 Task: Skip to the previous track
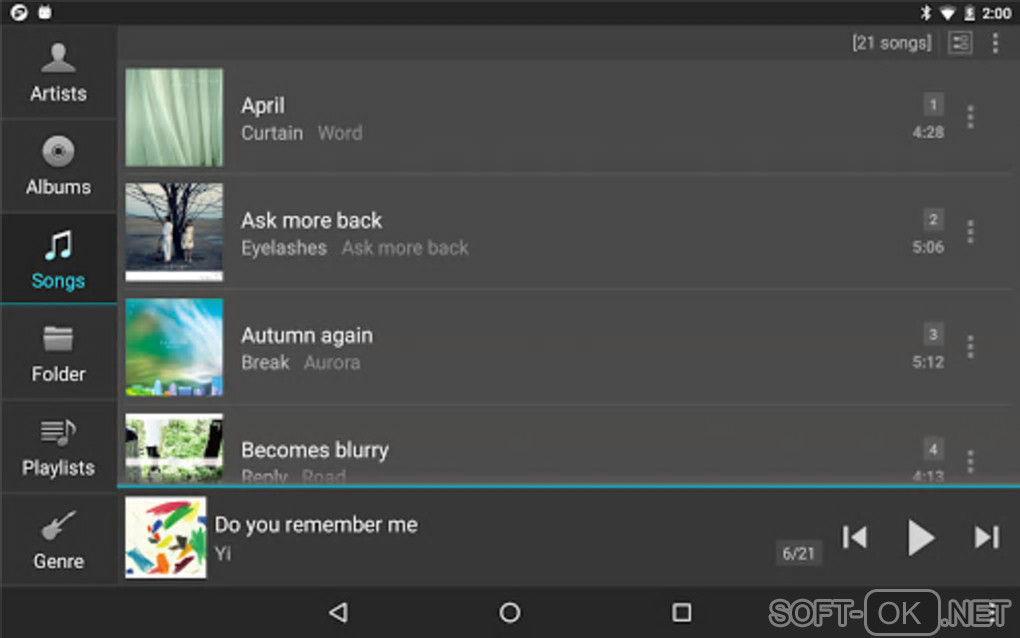tap(855, 537)
